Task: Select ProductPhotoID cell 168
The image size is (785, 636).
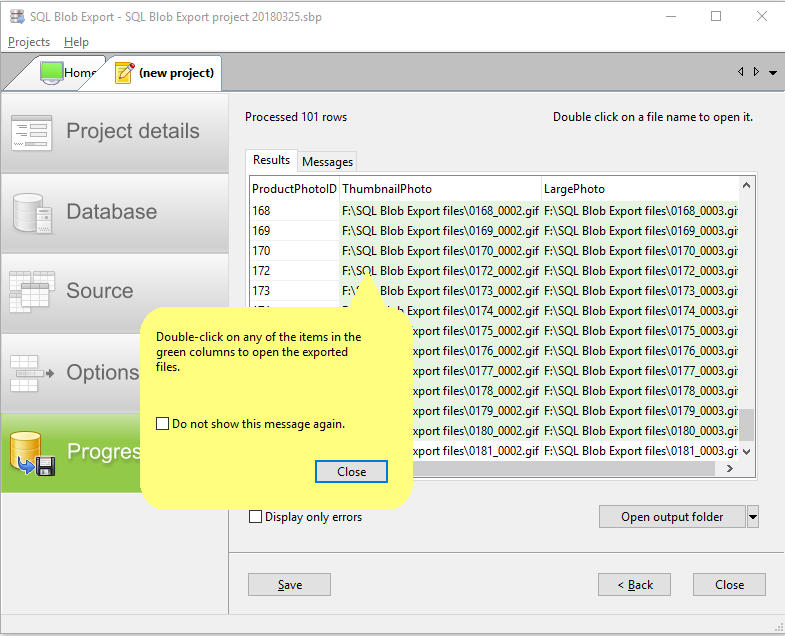Action: 294,211
